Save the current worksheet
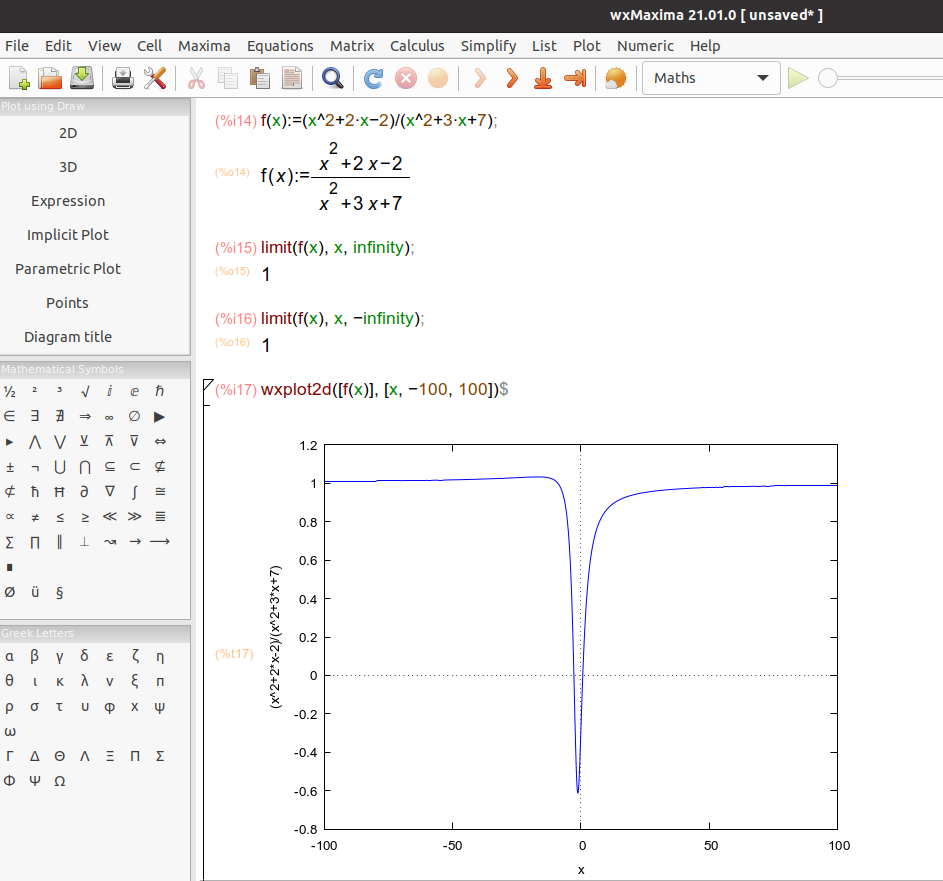 point(80,78)
